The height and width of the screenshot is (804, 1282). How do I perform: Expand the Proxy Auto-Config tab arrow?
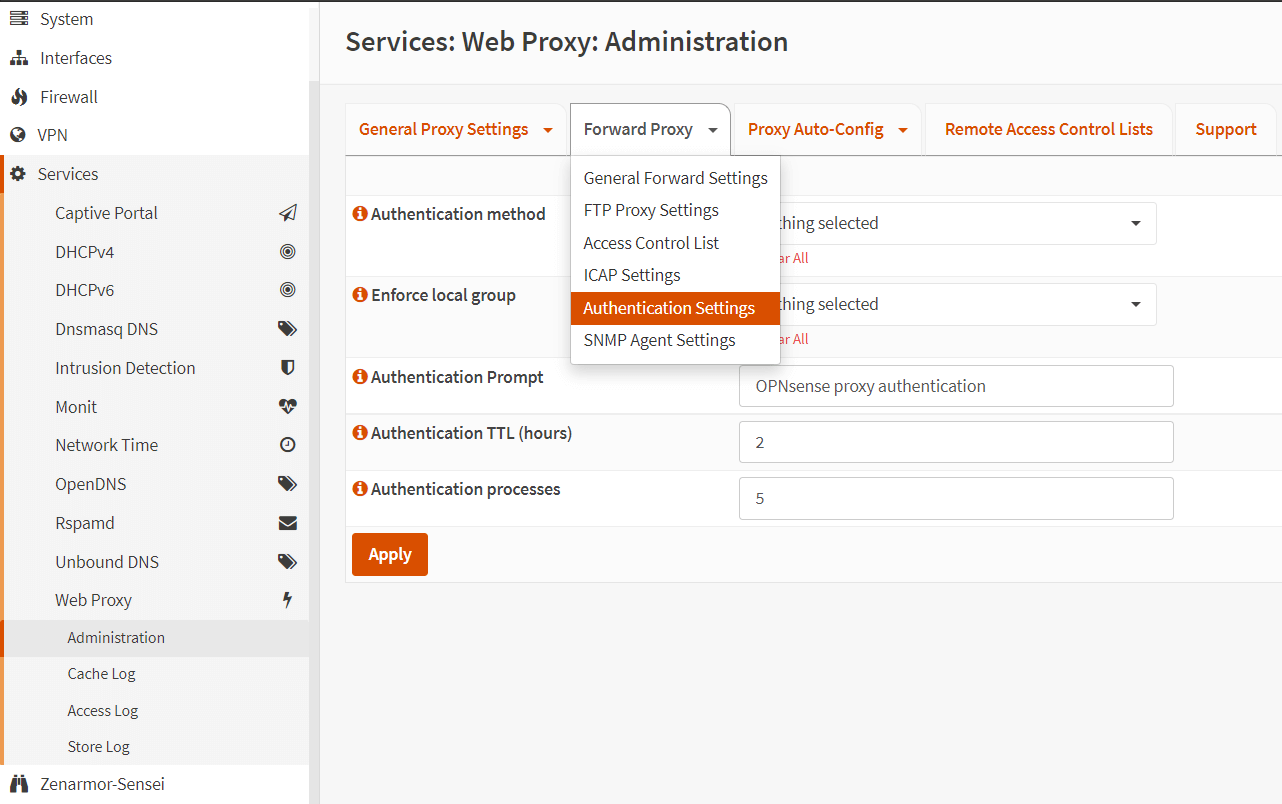(902, 130)
